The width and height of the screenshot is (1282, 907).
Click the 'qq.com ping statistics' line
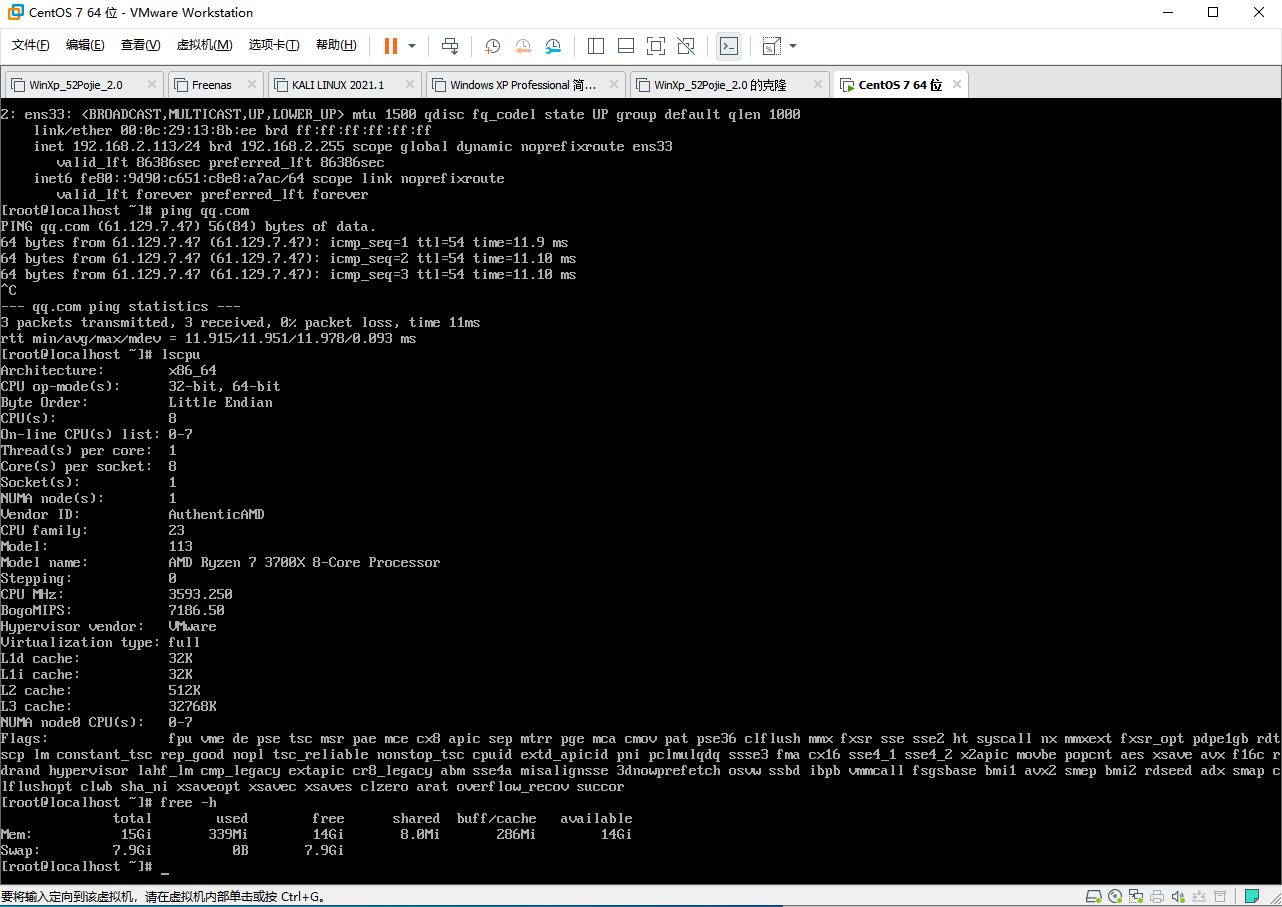tap(120, 307)
